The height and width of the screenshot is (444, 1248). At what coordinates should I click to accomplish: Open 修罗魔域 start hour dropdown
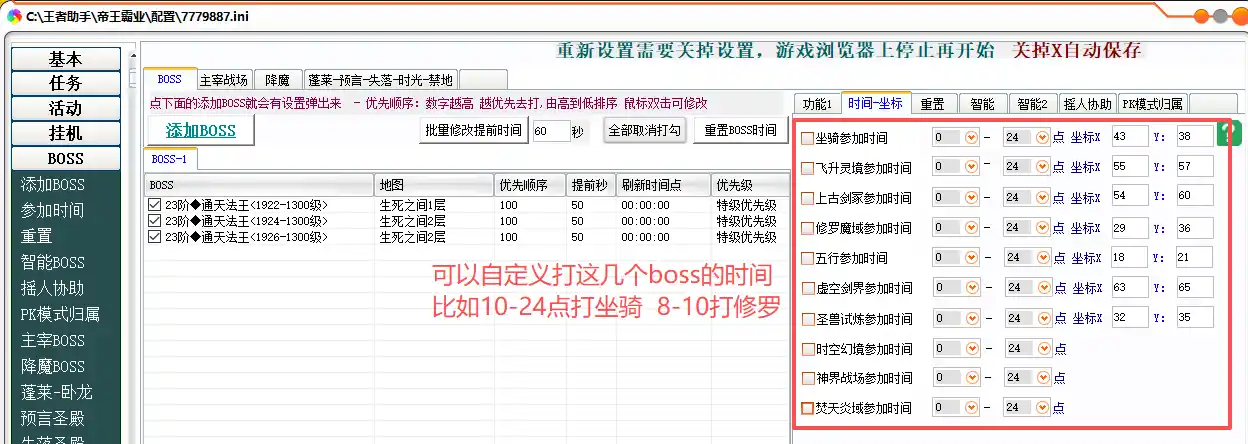click(x=970, y=227)
